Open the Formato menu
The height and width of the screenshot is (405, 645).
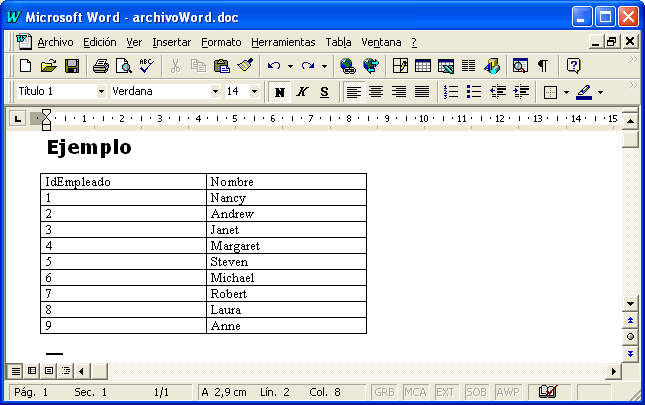tap(221, 42)
